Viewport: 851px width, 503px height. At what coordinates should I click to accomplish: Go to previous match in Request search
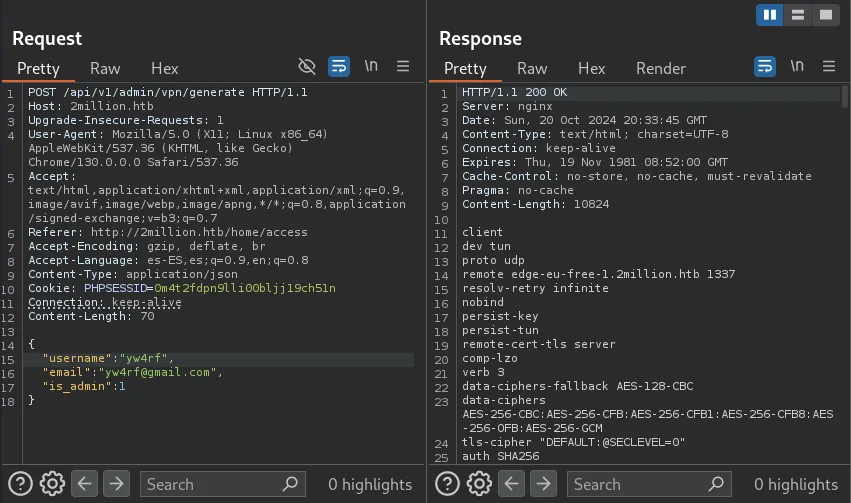(x=85, y=484)
